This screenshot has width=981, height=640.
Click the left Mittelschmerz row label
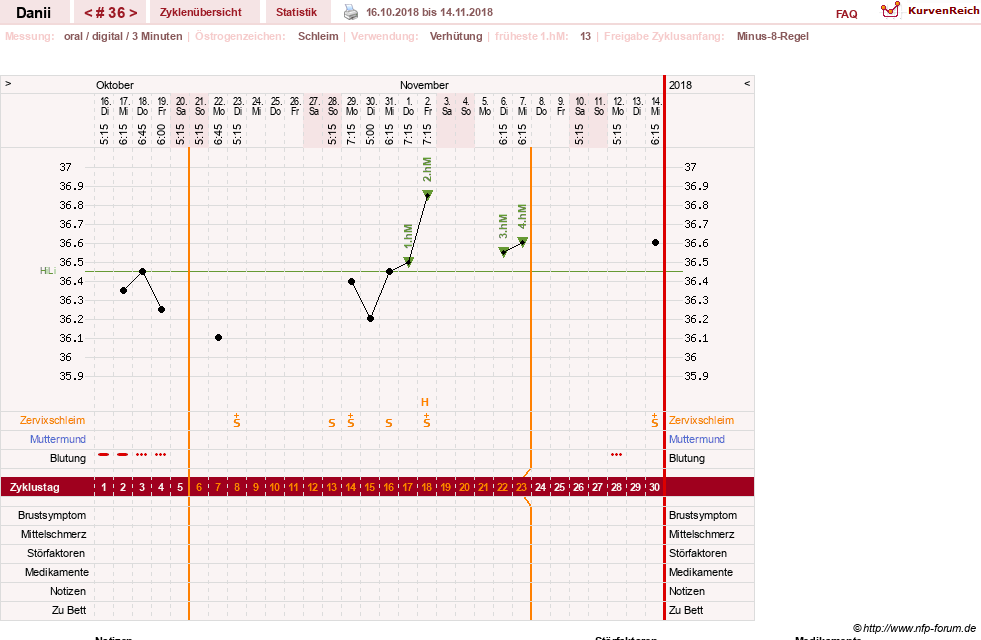pos(53,534)
